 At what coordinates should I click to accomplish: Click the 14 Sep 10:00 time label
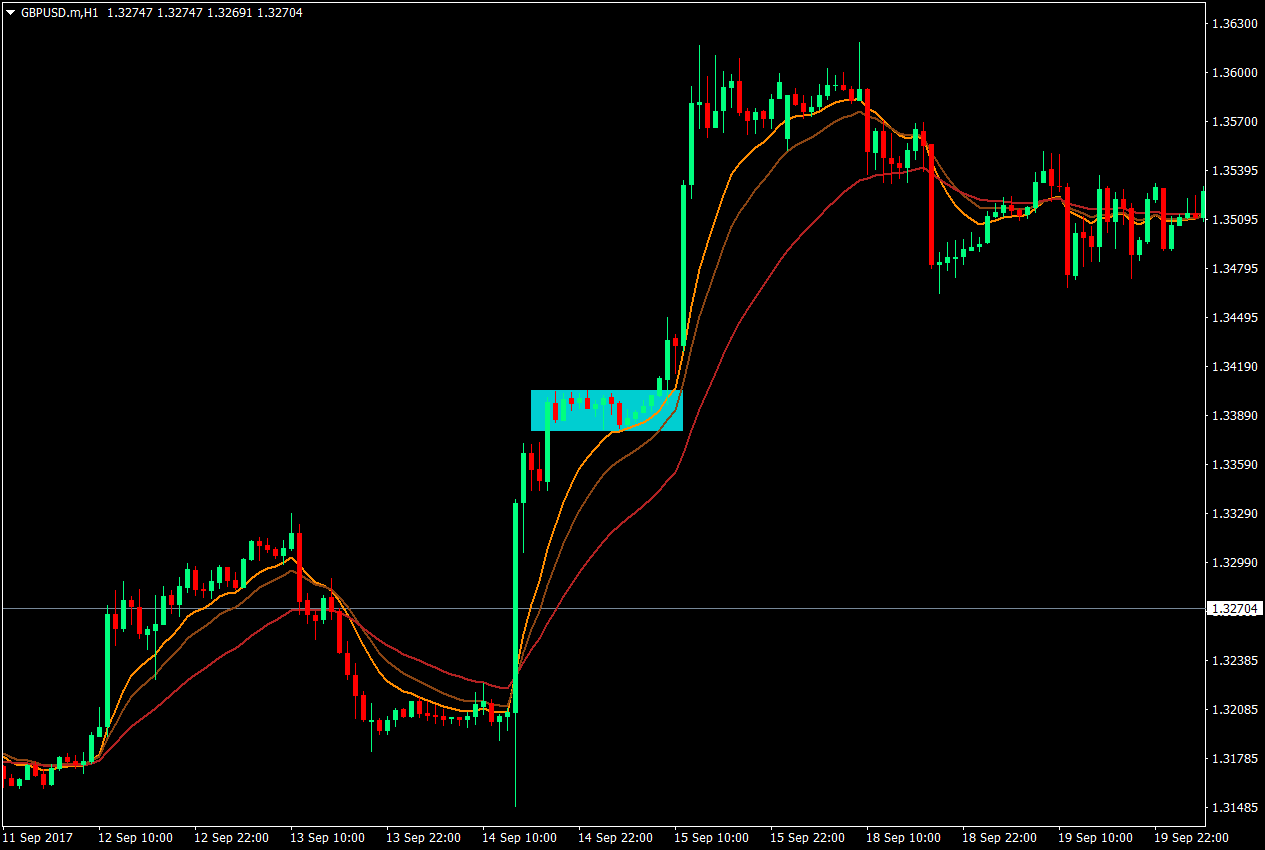(519, 837)
